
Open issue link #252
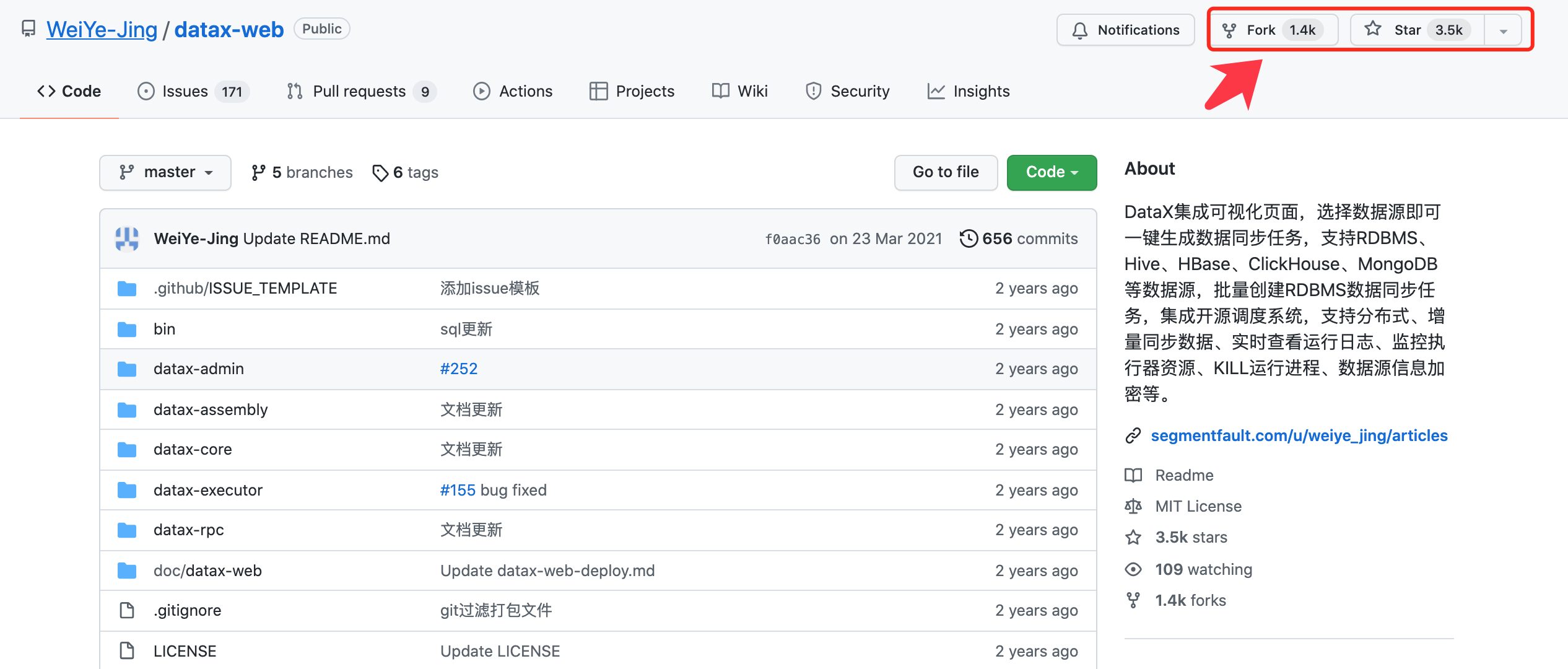[x=458, y=369]
